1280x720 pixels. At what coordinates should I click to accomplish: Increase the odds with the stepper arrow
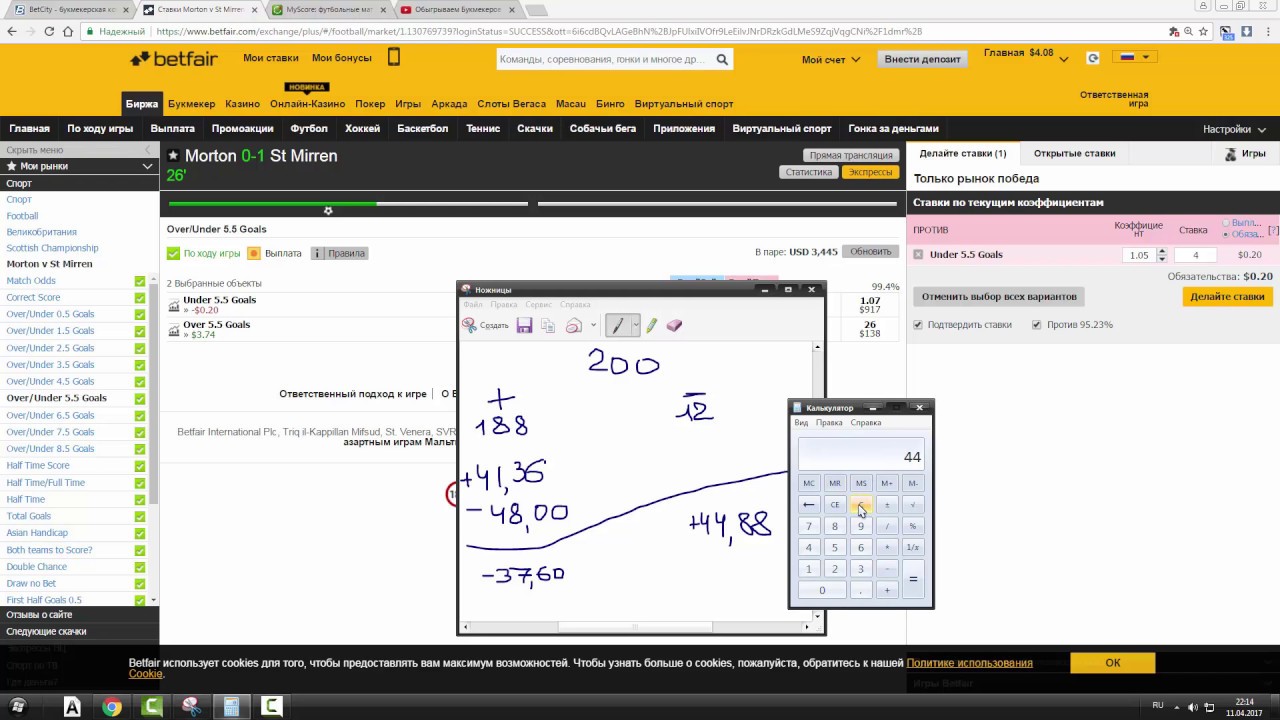[x=1162, y=252]
